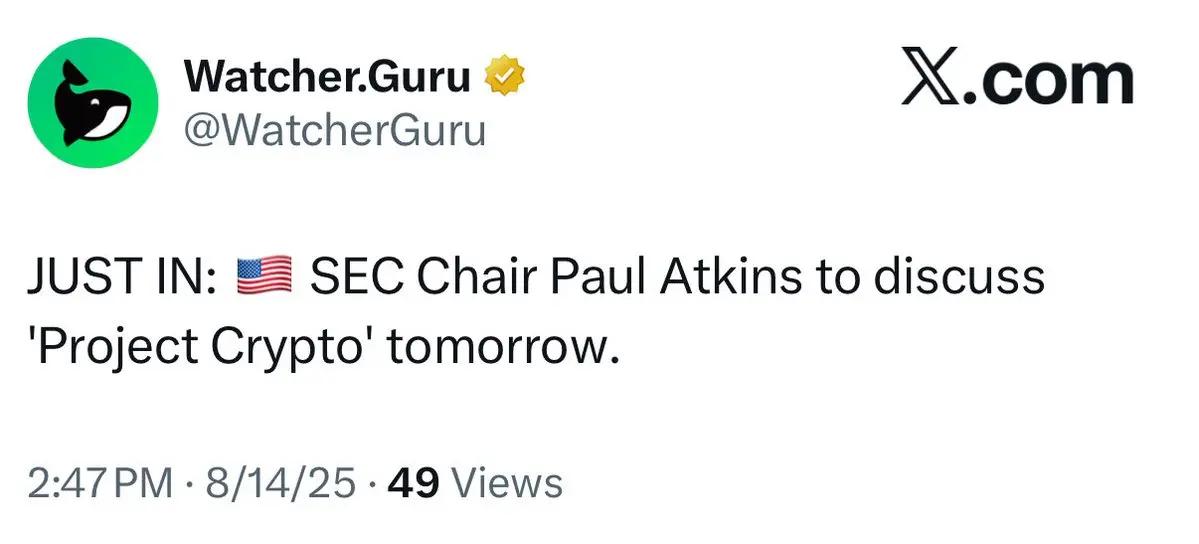Open the Watcher.Guru whale profile avatar
This screenshot has height=544, width=1199.
coord(93,102)
